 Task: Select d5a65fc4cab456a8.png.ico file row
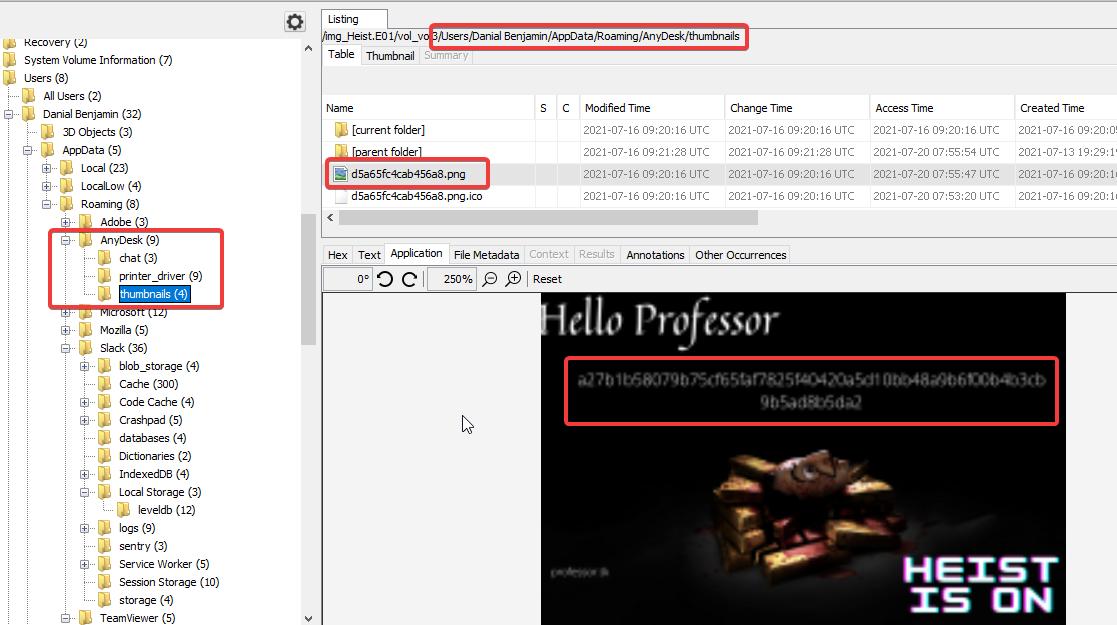pyautogui.click(x=417, y=196)
